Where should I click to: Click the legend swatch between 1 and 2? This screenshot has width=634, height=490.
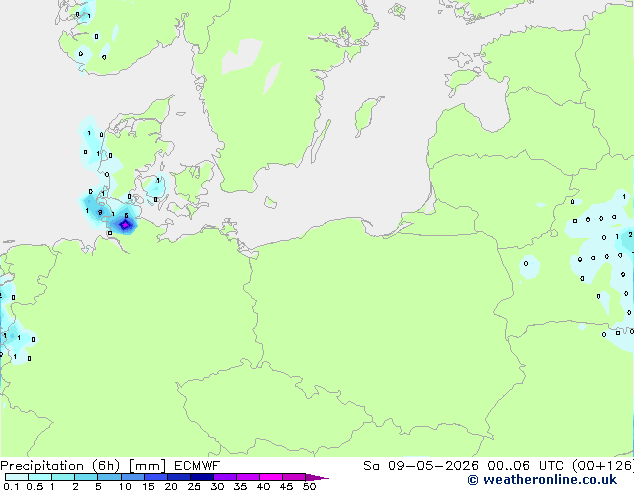[63, 477]
